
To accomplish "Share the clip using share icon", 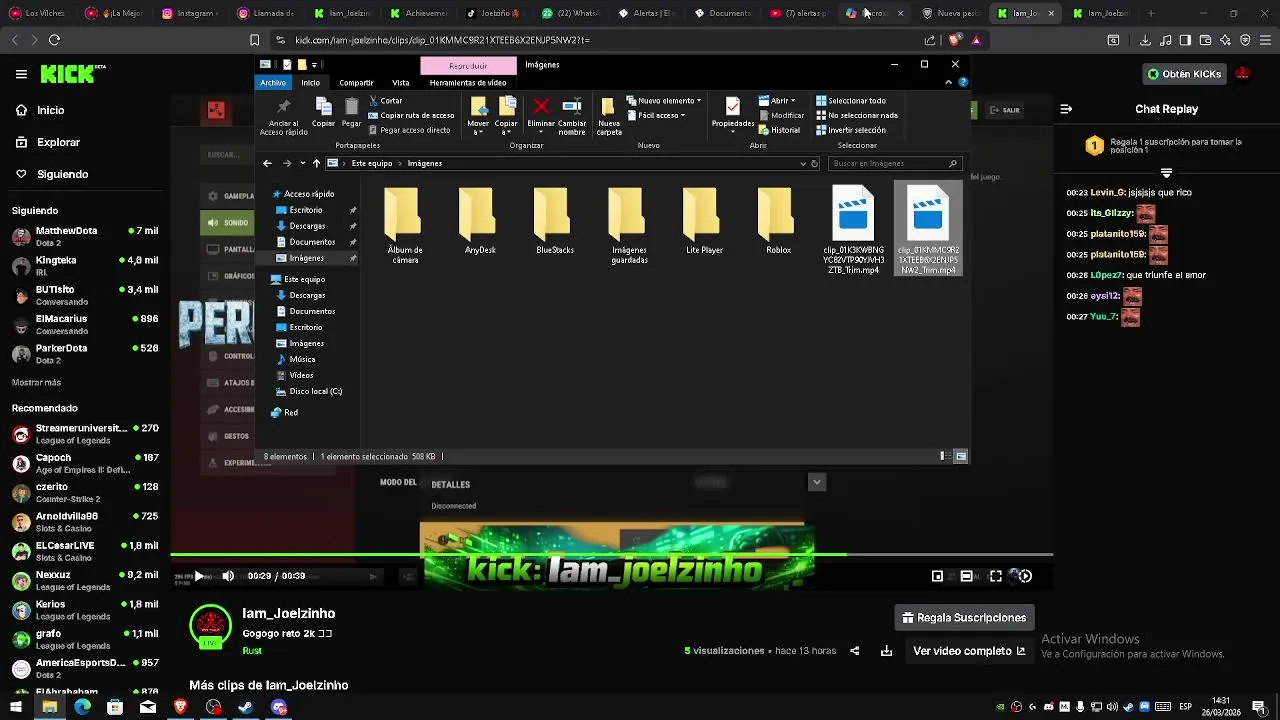I will [854, 651].
